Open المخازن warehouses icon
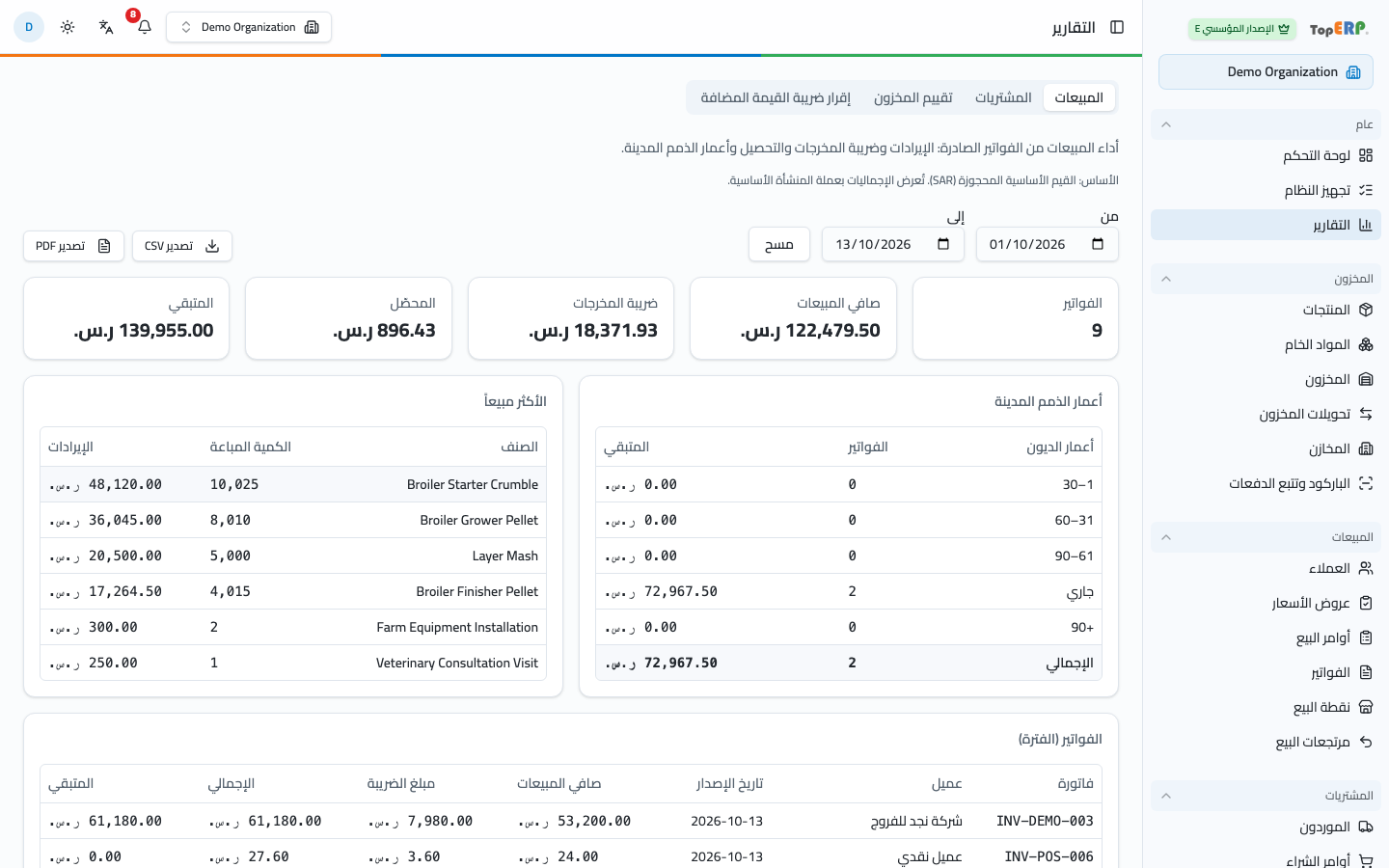 (x=1366, y=448)
